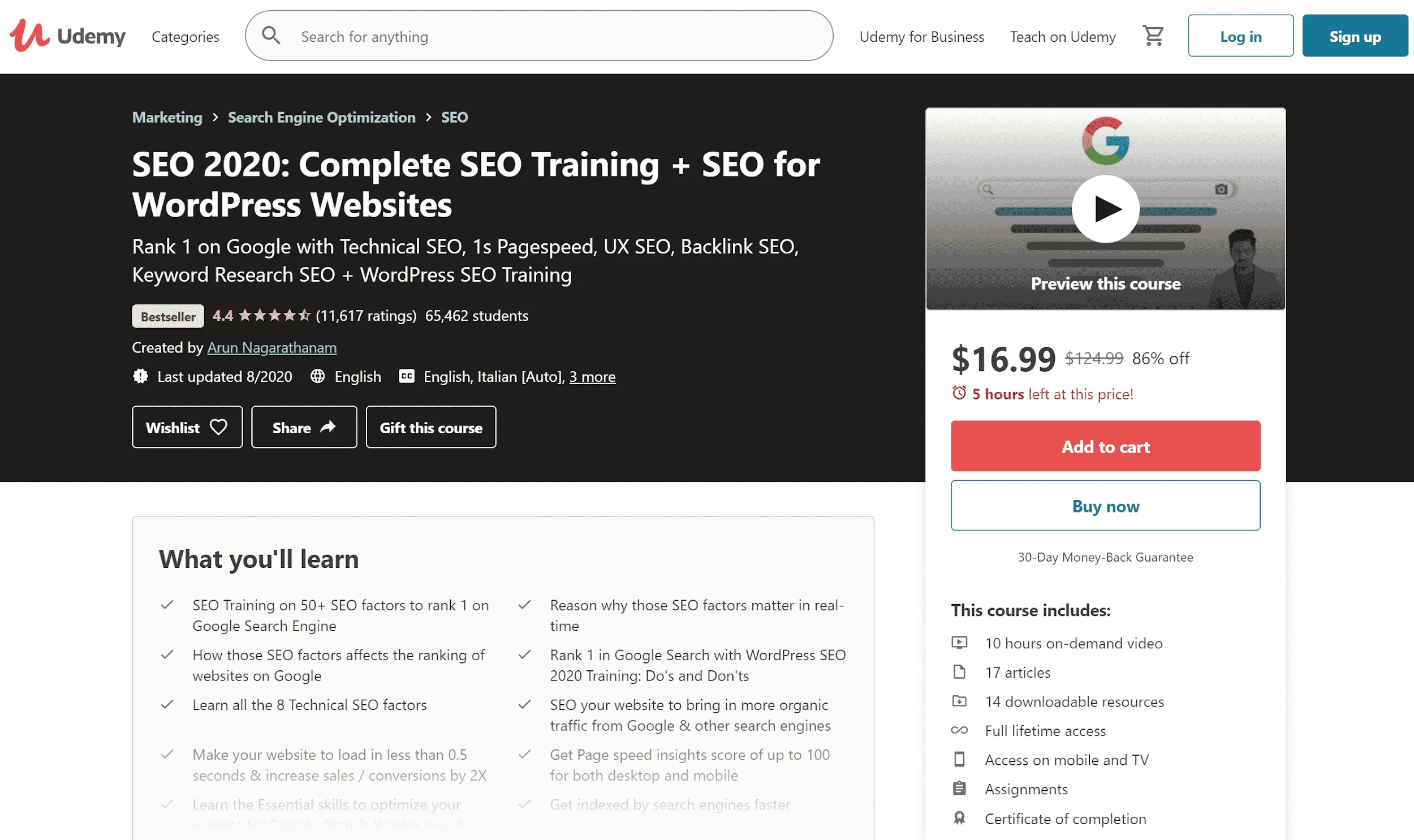The image size is (1414, 840).
Task: Click 14 downloadable resources text
Action: [x=1074, y=701]
